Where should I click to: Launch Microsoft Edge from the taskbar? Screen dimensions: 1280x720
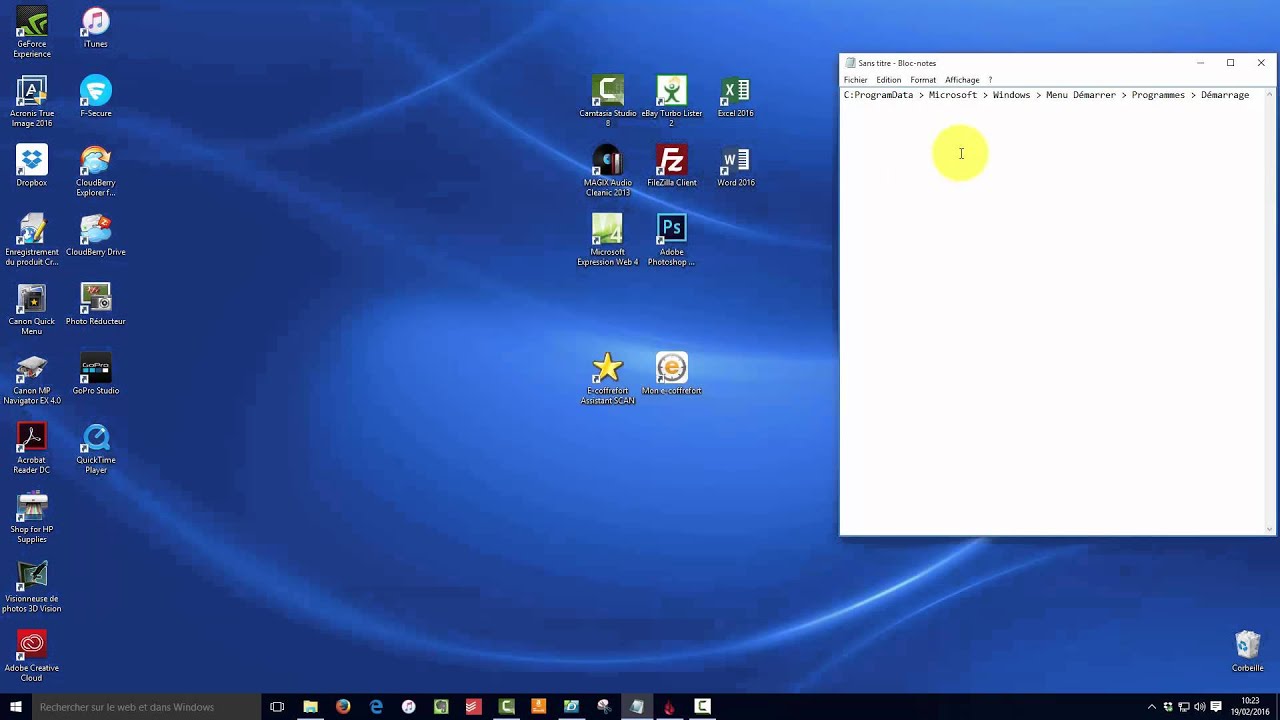coord(376,707)
